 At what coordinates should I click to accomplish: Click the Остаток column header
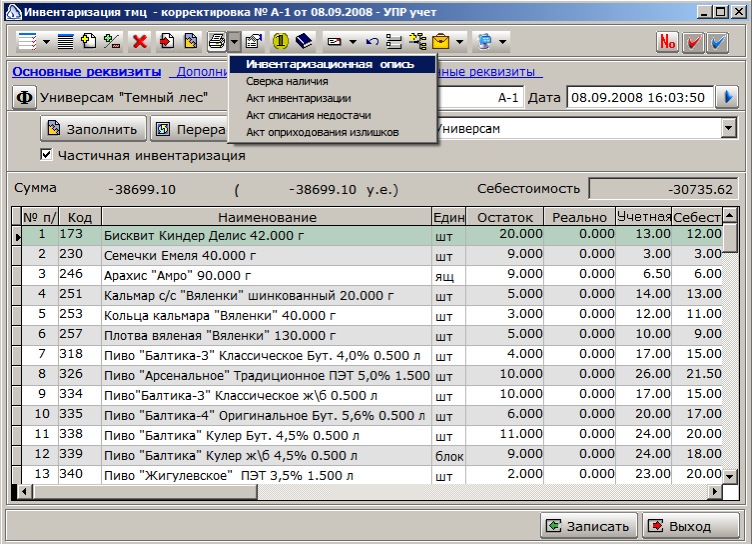505,217
